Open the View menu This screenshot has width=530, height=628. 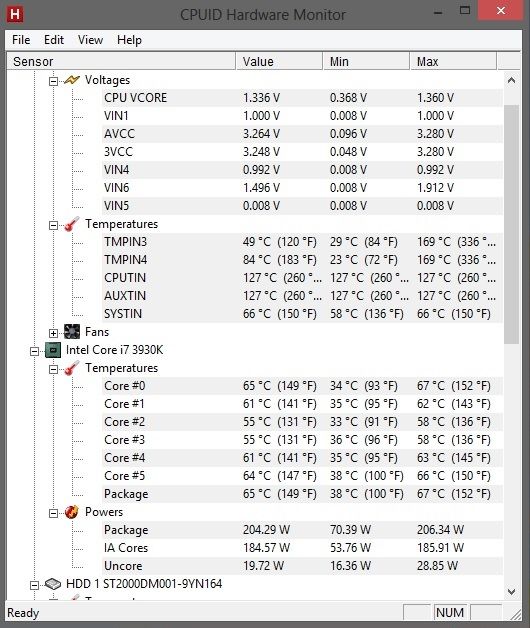coord(90,40)
